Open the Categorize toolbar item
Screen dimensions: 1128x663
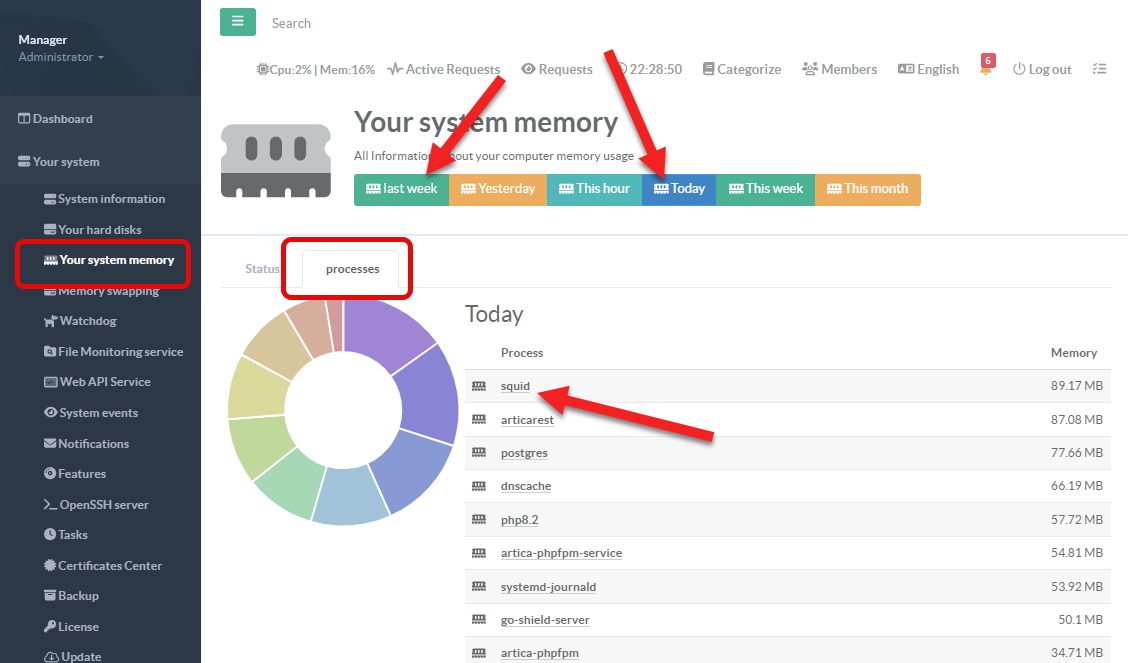click(x=741, y=69)
